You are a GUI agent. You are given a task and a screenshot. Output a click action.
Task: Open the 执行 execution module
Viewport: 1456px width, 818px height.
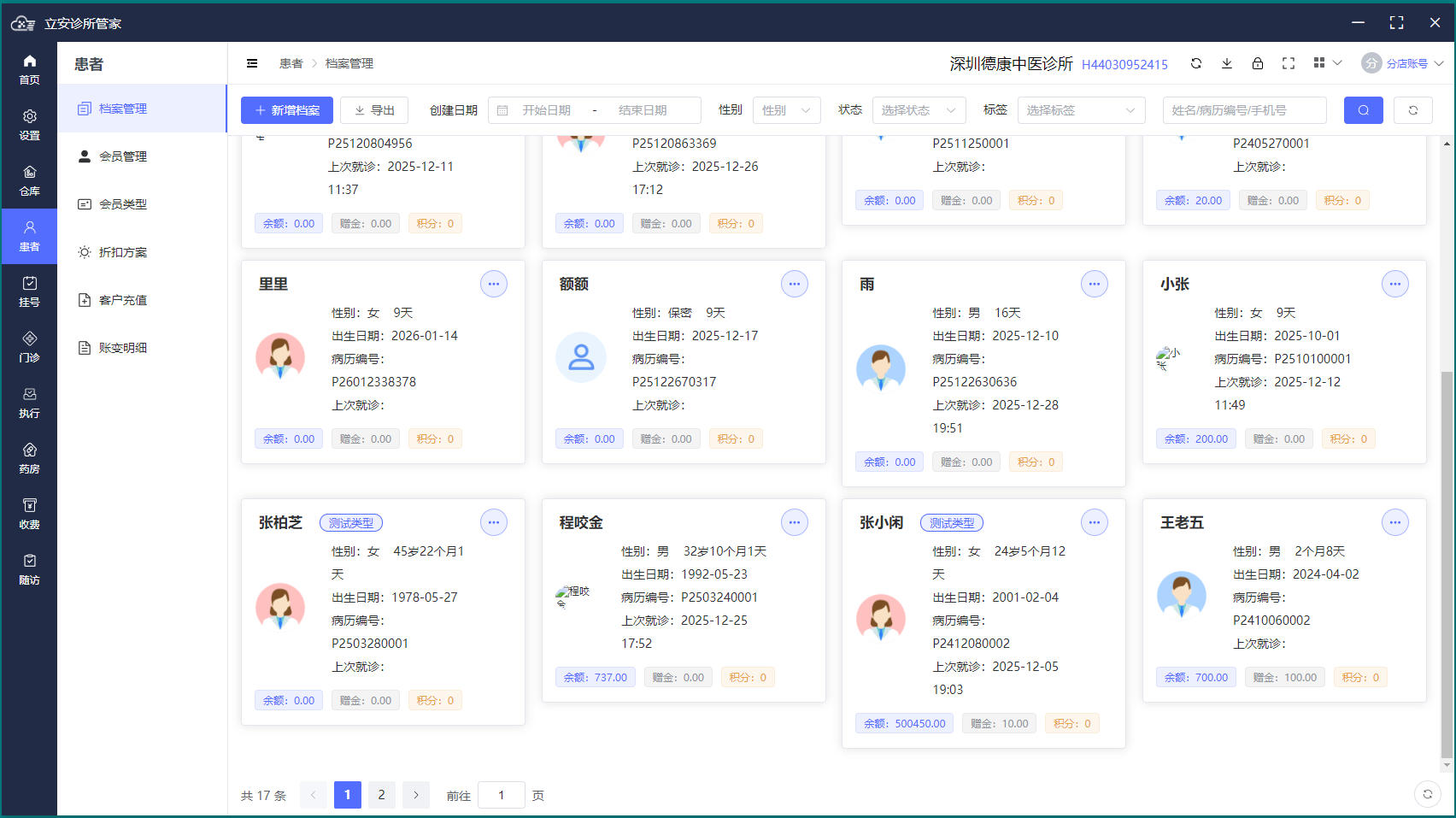(29, 403)
